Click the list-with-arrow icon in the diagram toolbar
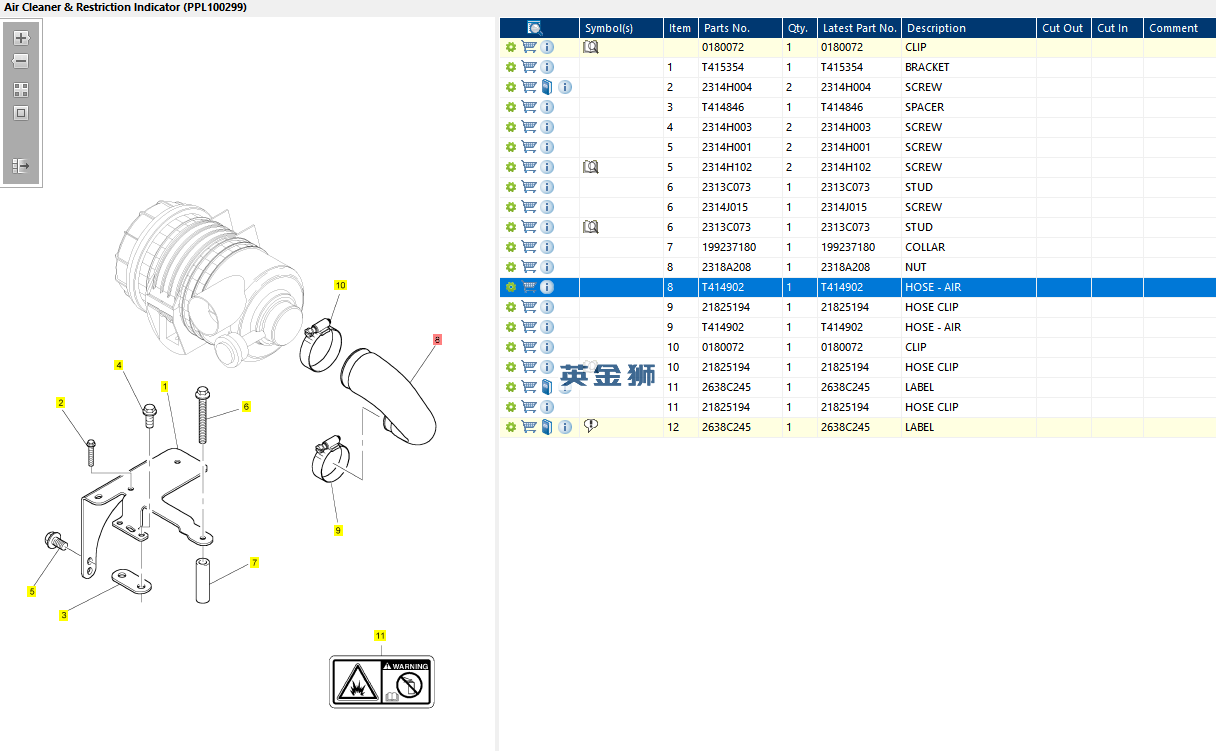This screenshot has width=1216, height=751. pyautogui.click(x=21, y=166)
